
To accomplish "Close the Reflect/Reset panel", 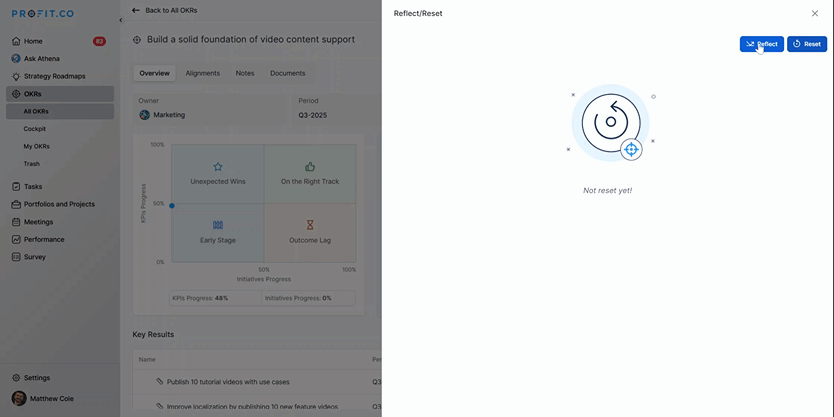I will pyautogui.click(x=814, y=13).
